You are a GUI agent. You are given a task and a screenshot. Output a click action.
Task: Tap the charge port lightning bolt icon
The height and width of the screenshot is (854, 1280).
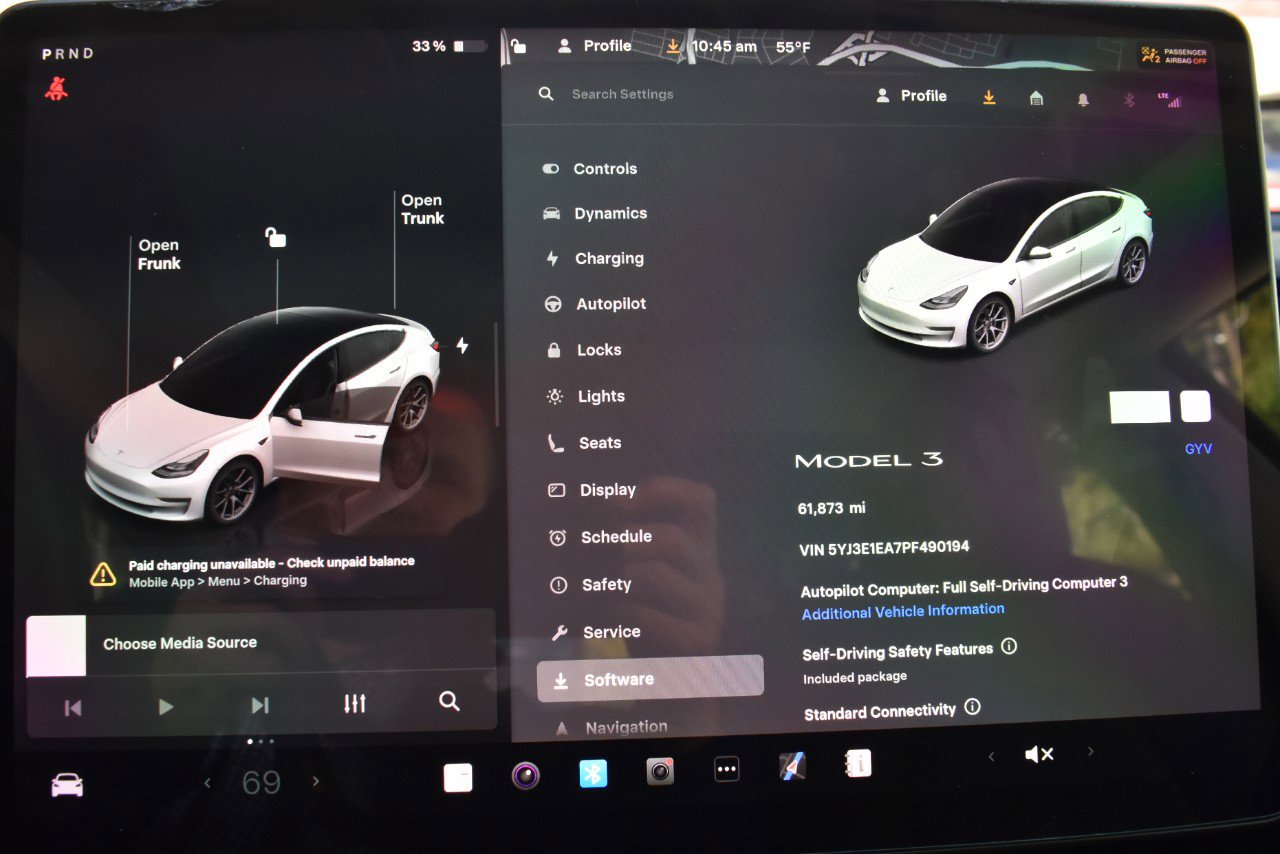(462, 345)
